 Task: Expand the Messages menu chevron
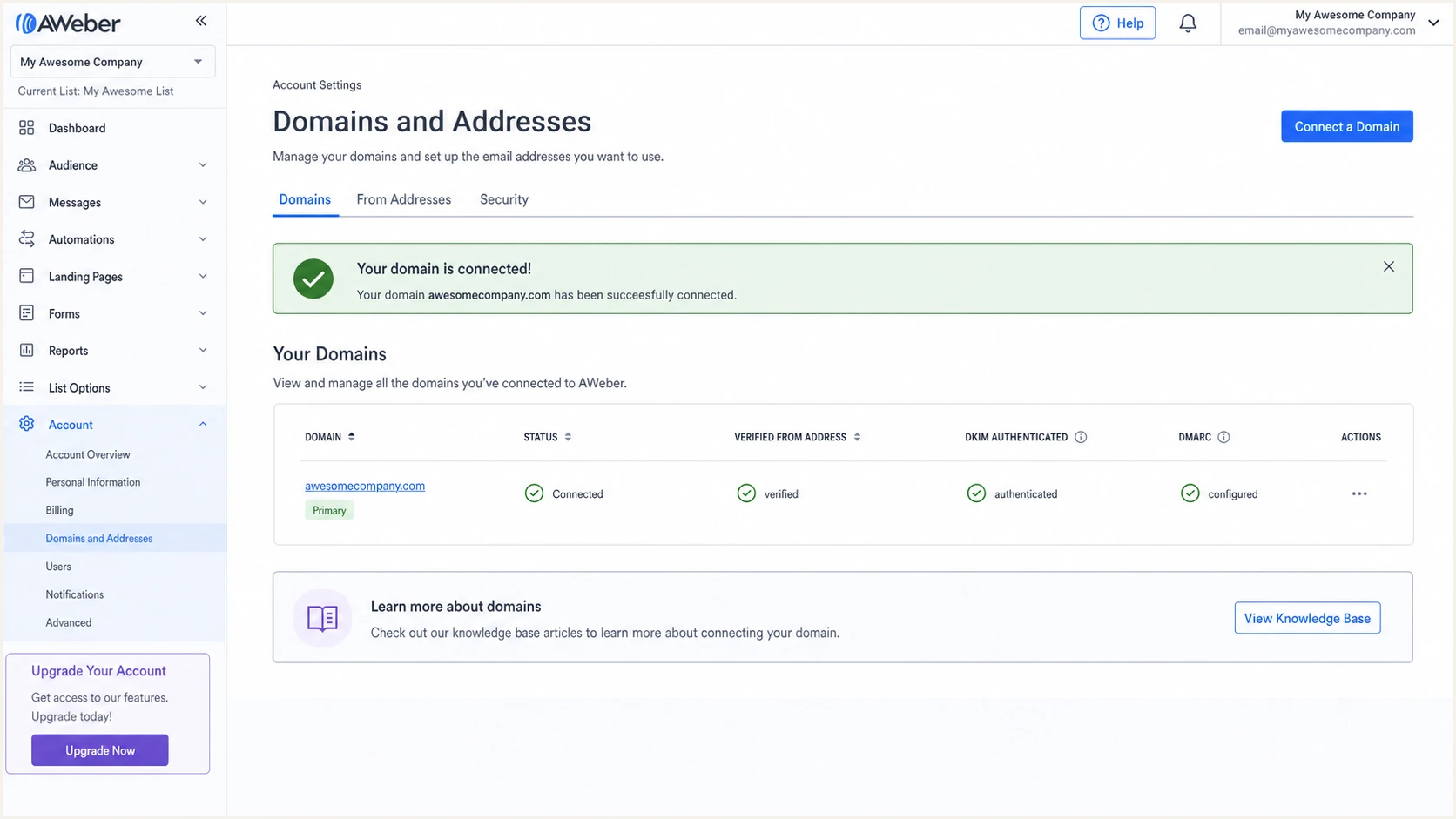(203, 202)
